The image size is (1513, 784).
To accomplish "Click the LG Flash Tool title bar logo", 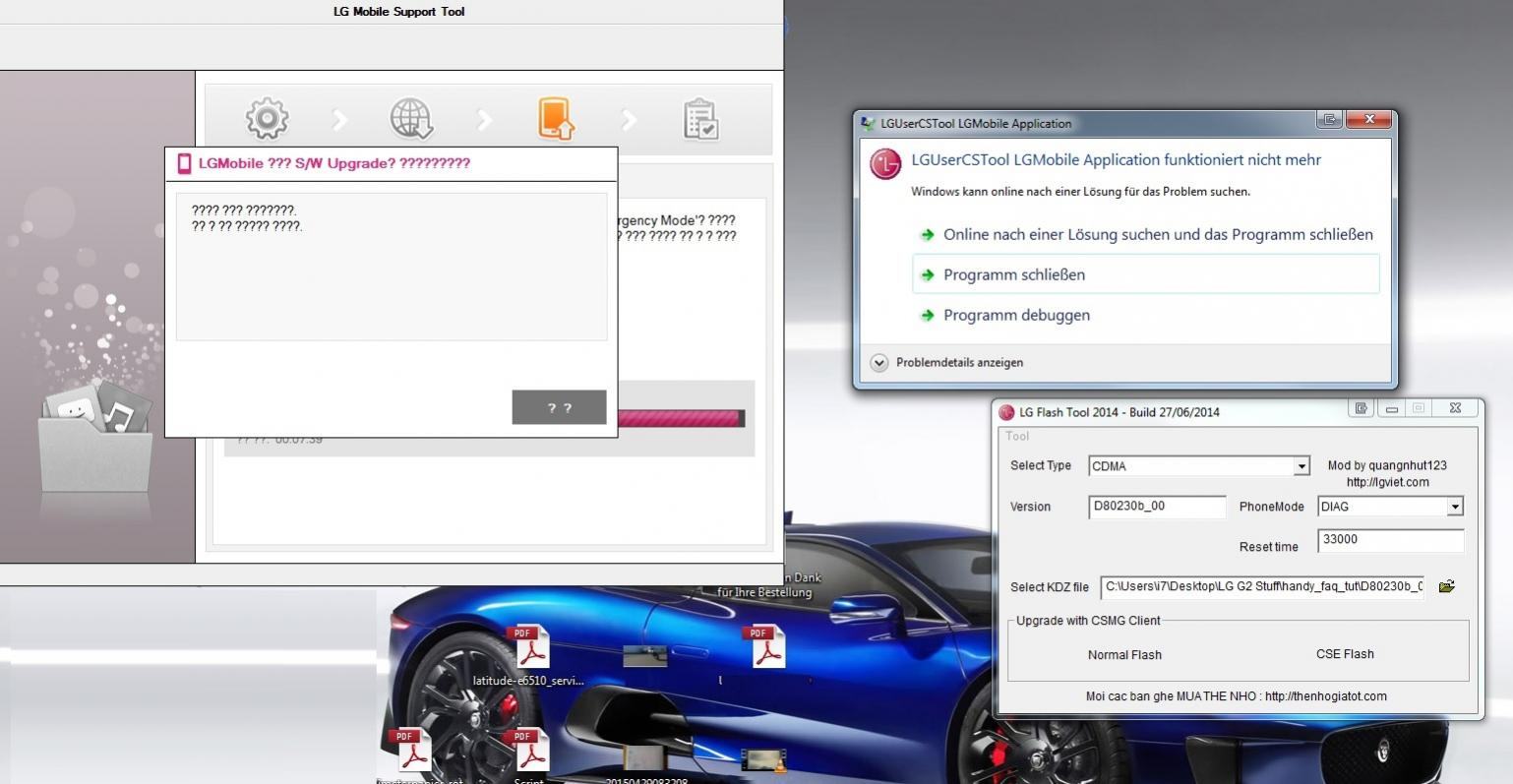I will click(1006, 412).
